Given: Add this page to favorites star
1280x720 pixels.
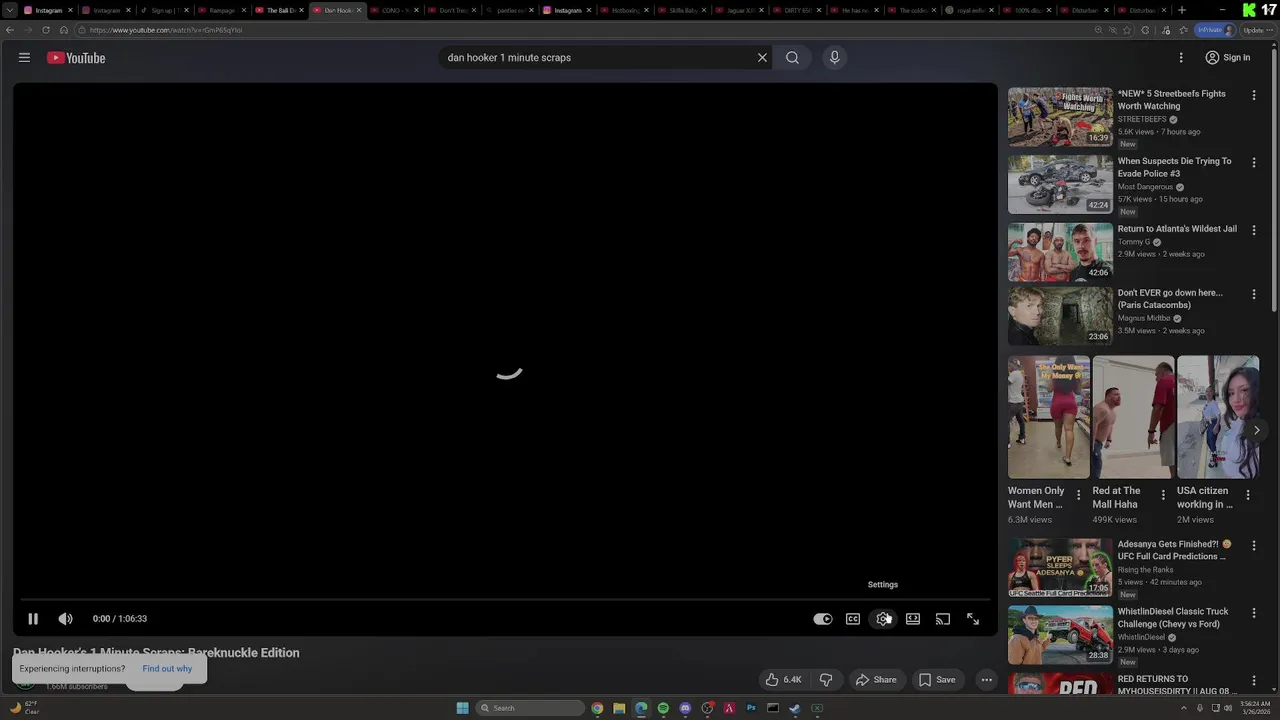Looking at the screenshot, I should point(1127,30).
